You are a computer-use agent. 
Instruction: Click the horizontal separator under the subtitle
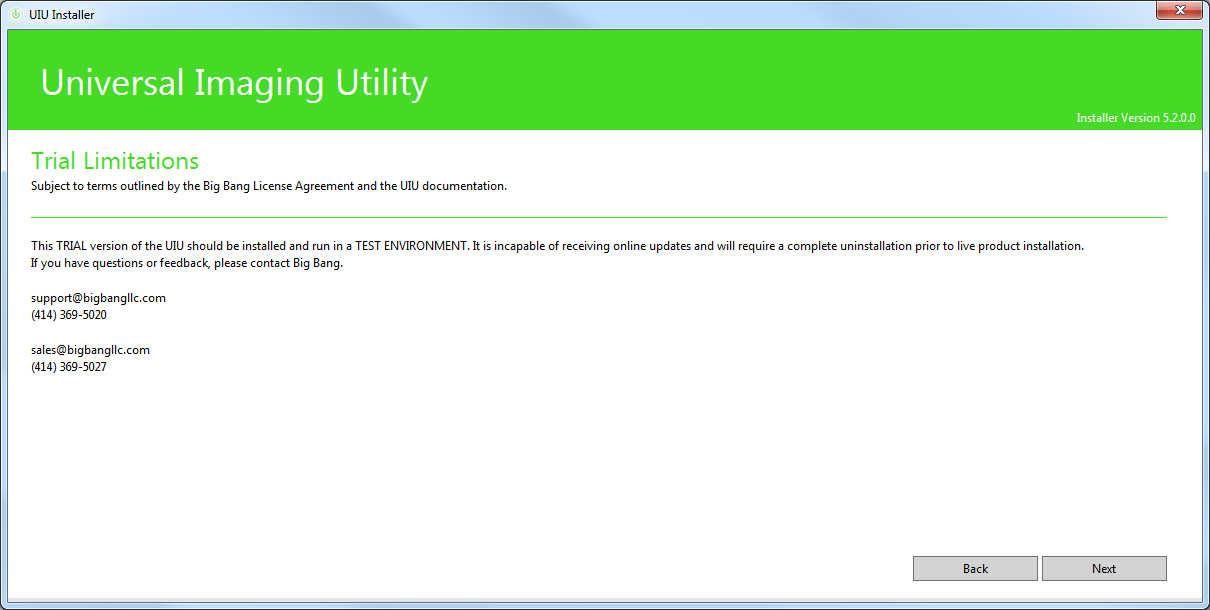[x=598, y=217]
